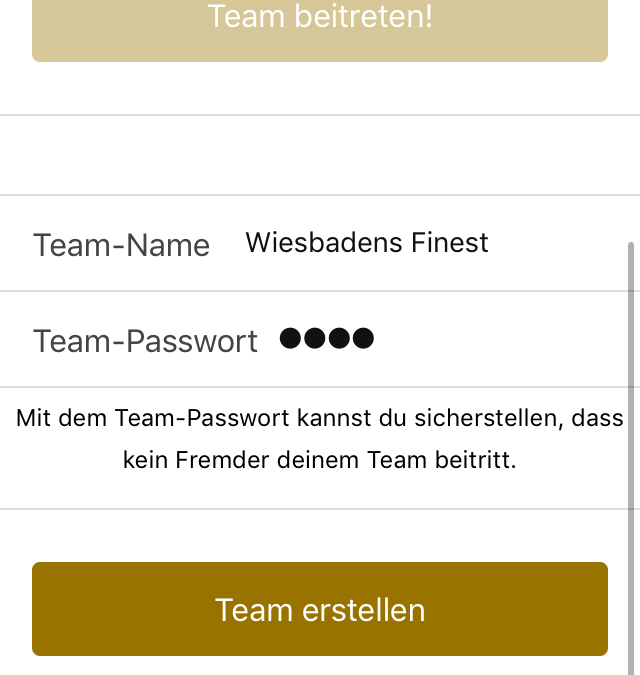
Task: Click the first masked password dot
Action: (x=290, y=338)
